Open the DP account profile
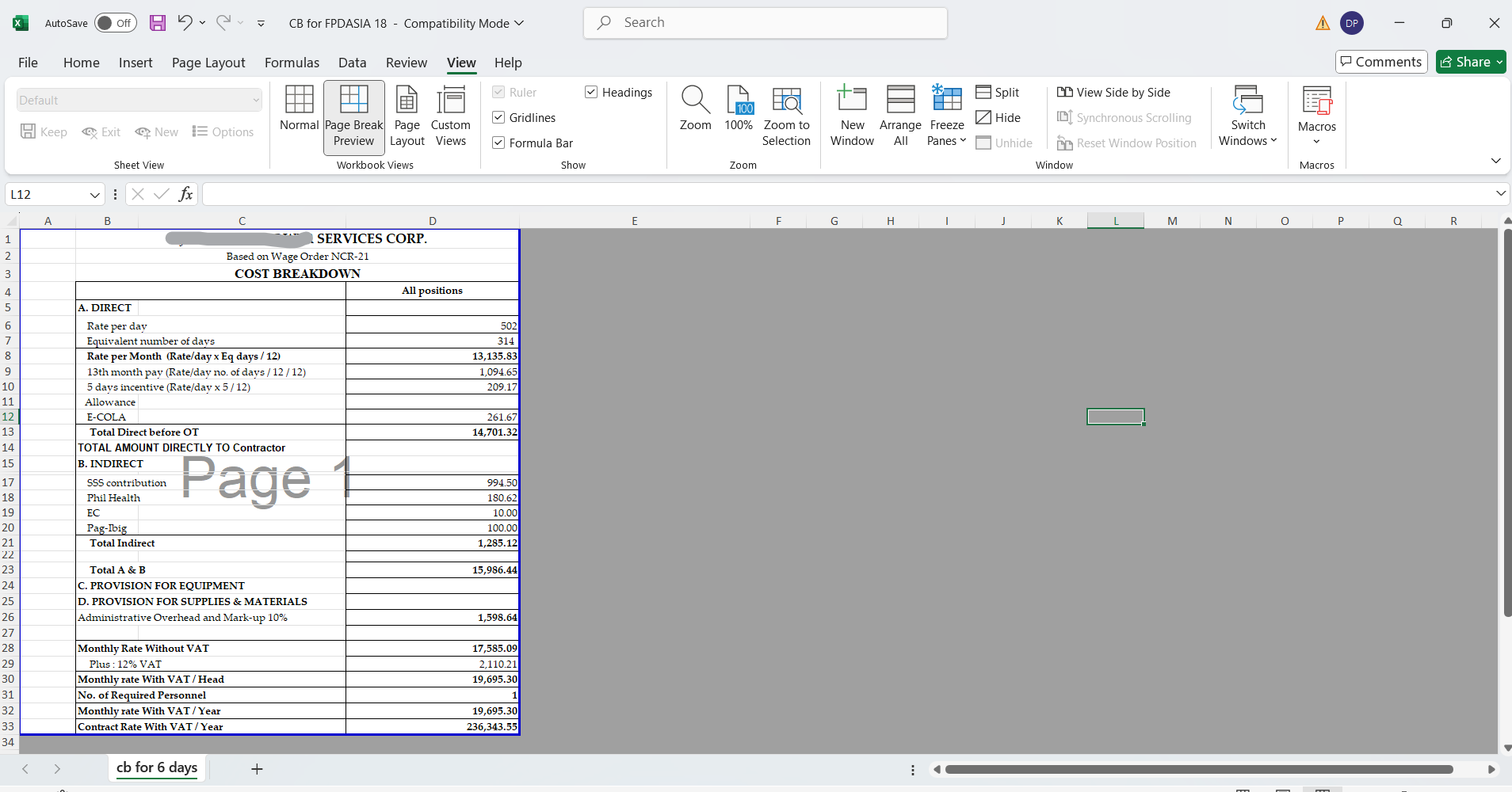 1352,23
